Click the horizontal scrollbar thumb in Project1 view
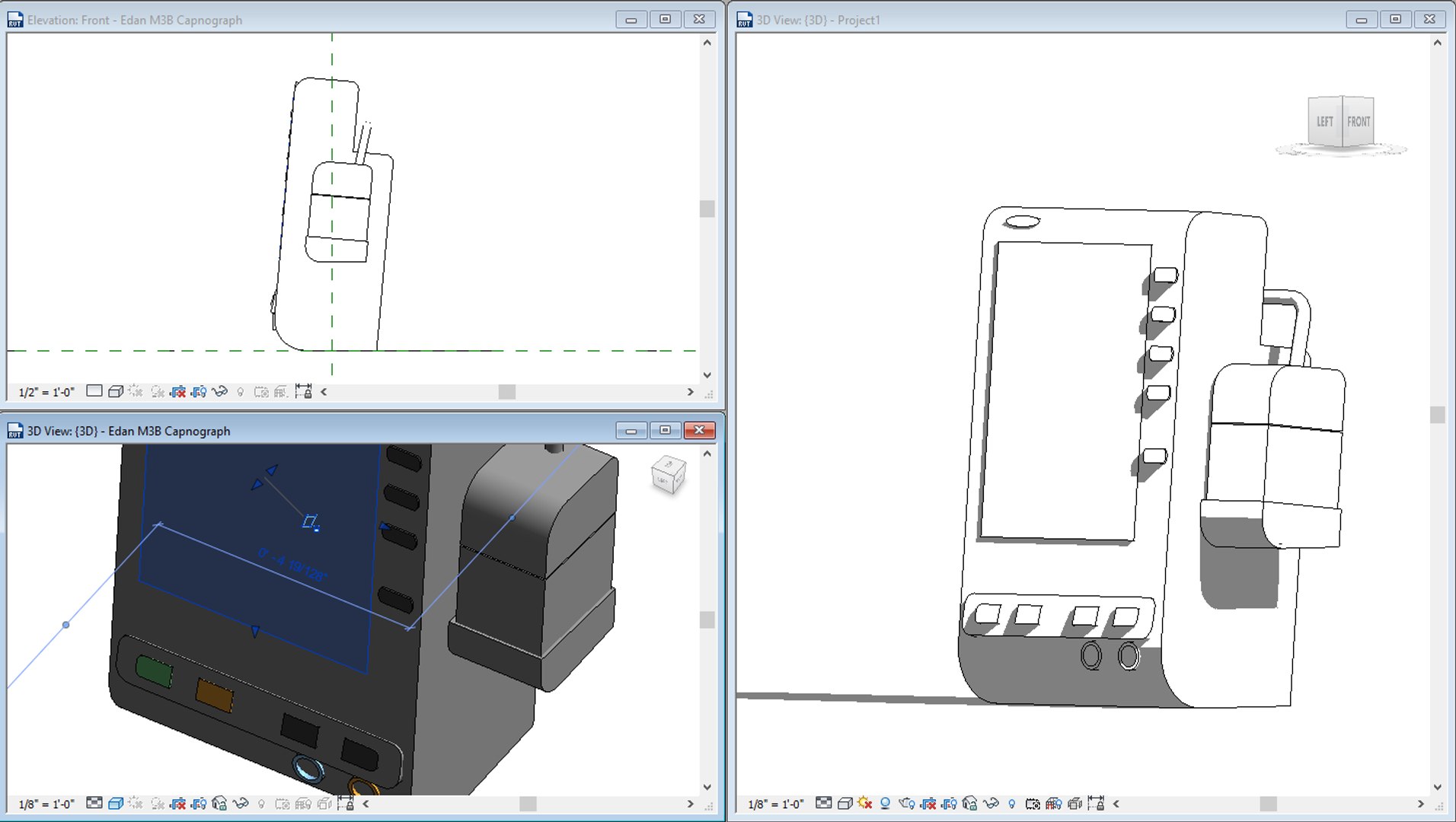Screen dimensions: 1456x822 1268,804
